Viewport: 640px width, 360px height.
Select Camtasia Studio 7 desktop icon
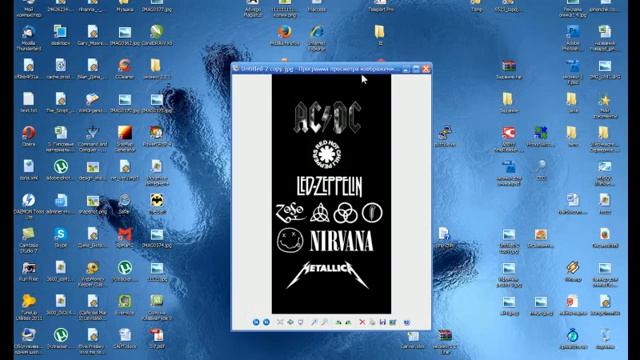point(29,240)
